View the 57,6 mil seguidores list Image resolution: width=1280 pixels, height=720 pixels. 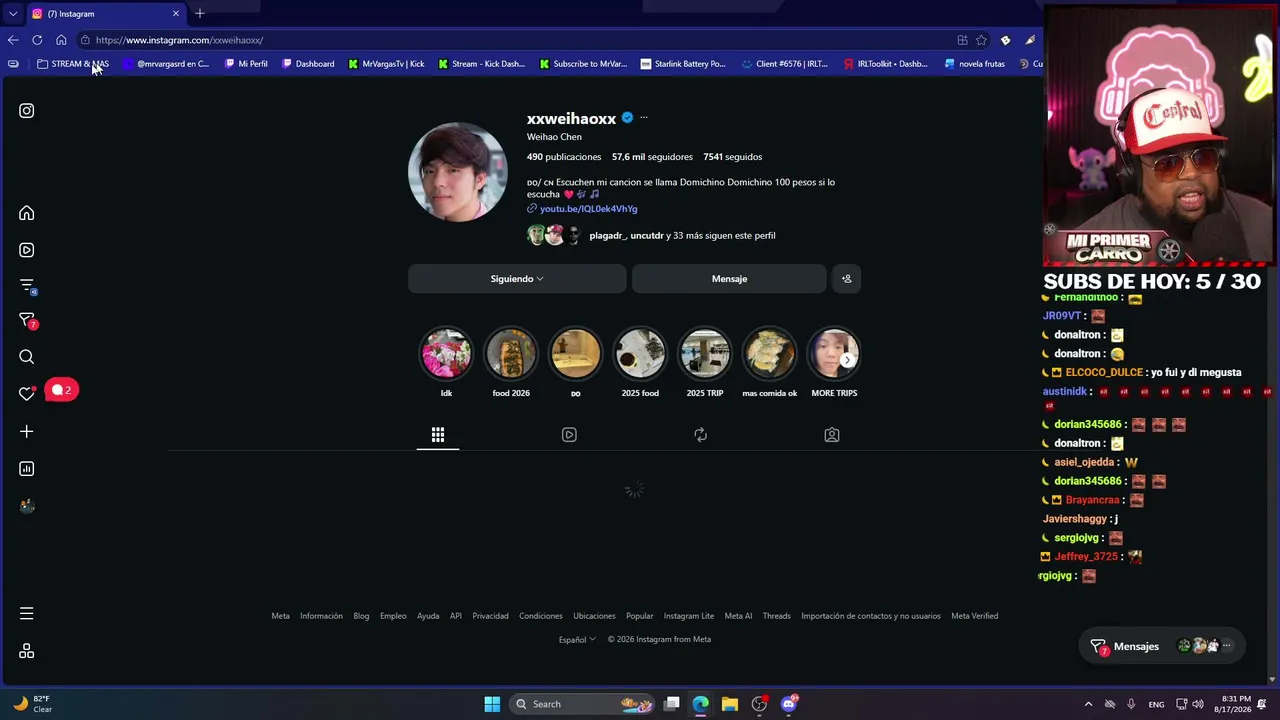[x=652, y=157]
